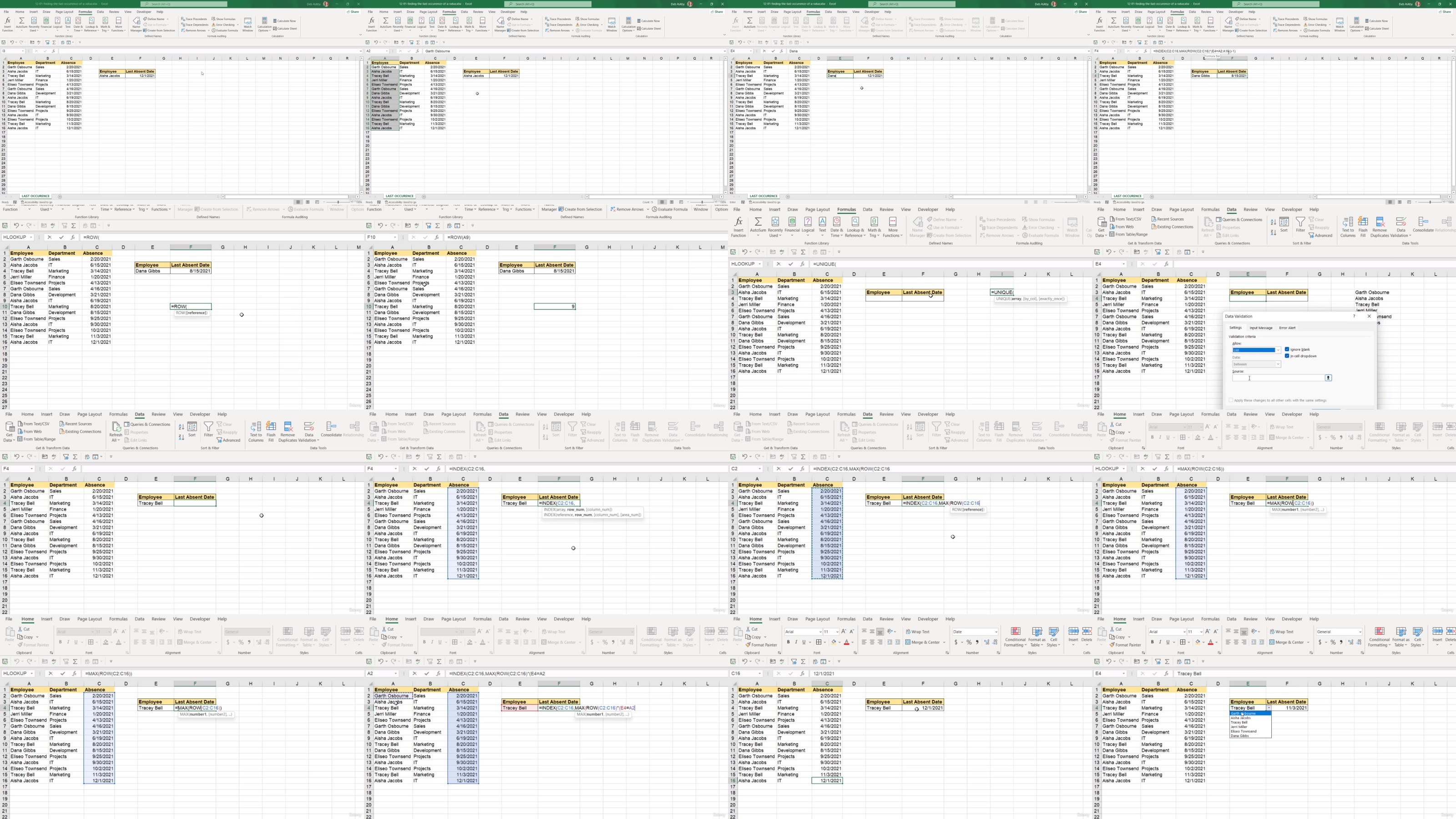Screen dimensions: 1456x819
Task: Select Garth Osbourne in the open employee dropdown list
Action: (1250, 713)
